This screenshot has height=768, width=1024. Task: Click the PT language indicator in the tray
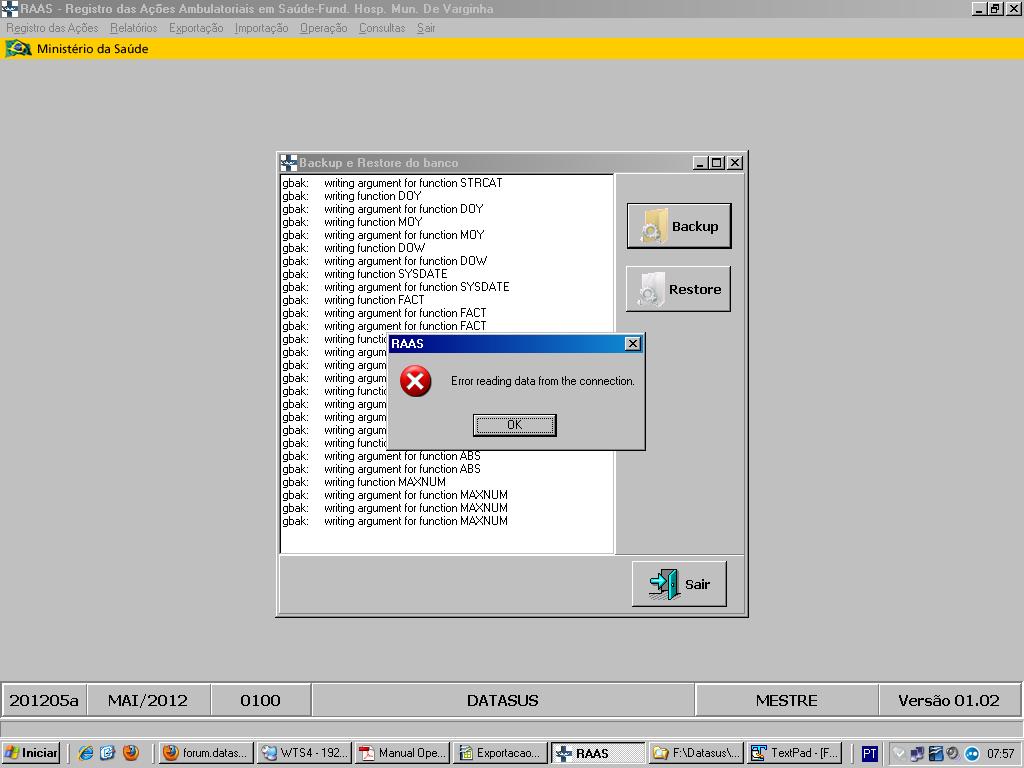click(869, 753)
